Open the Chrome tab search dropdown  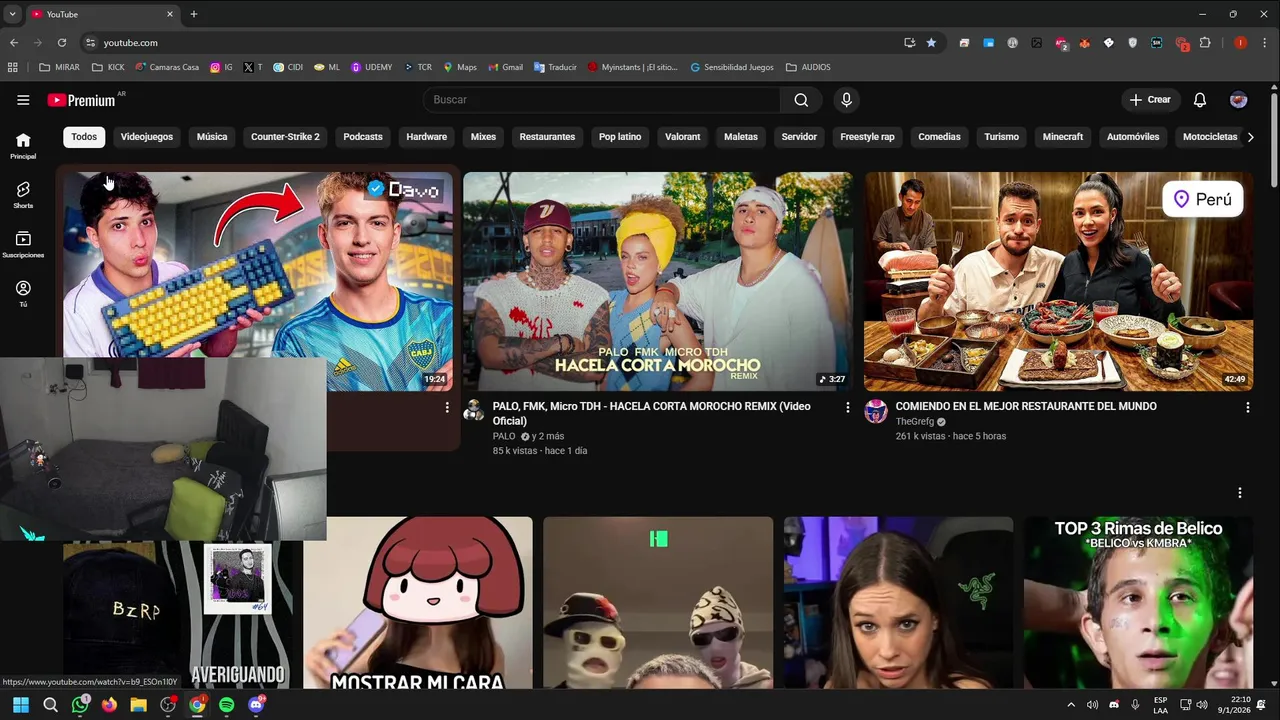tap(12, 14)
